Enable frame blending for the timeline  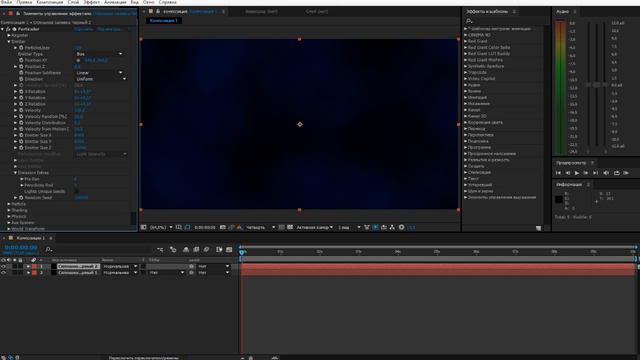pyautogui.click(x=196, y=249)
